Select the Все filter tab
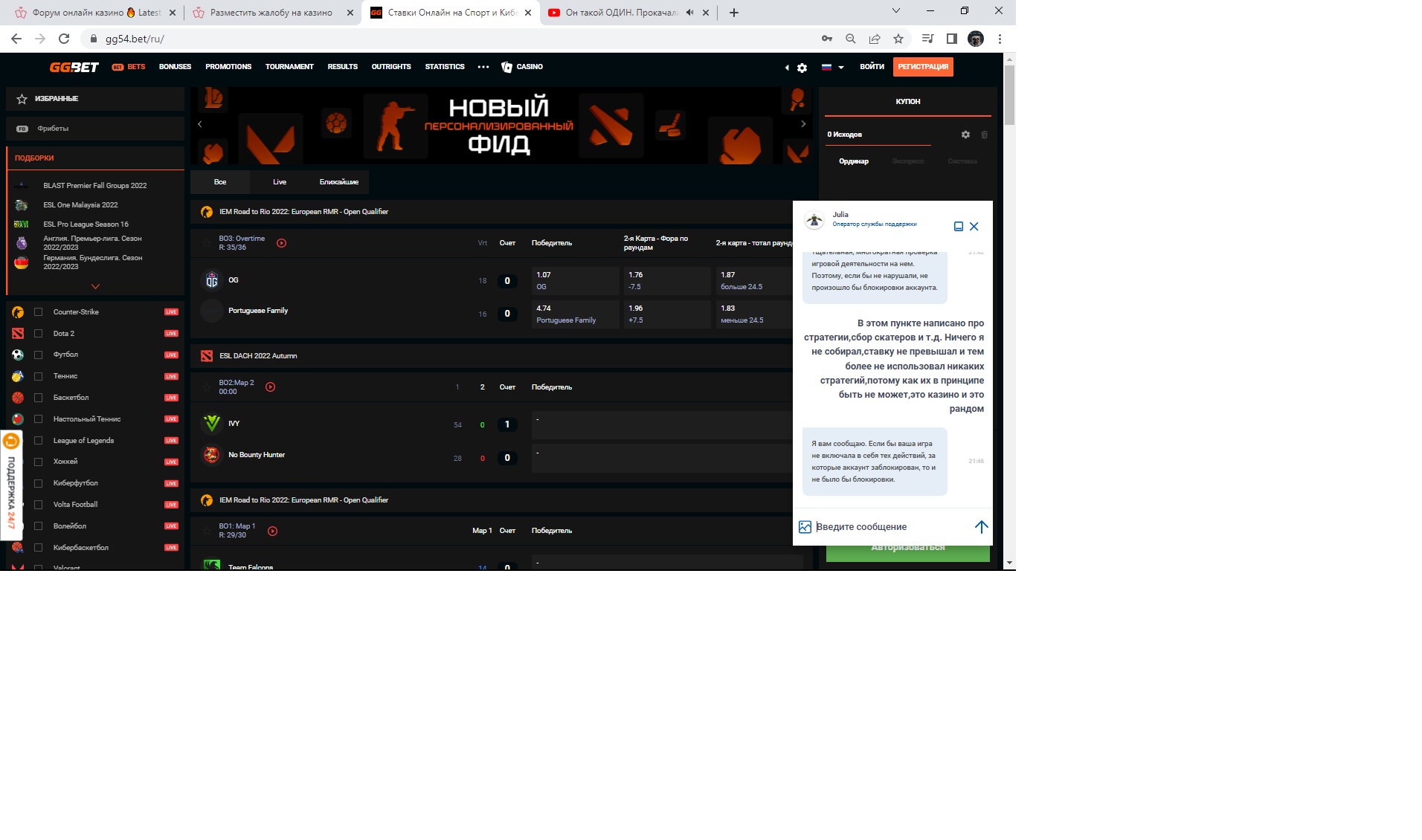Viewport: 1422px width, 840px height. [220, 182]
